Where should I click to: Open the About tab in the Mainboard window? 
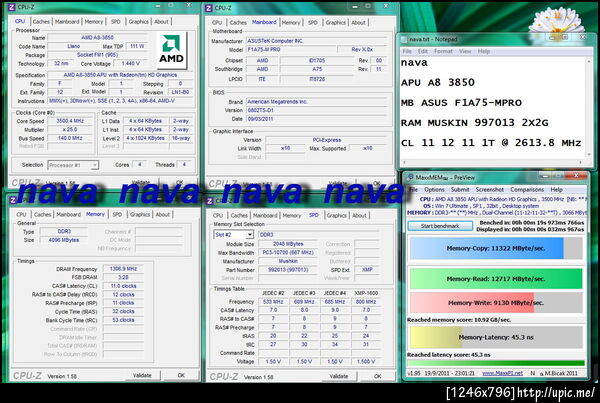[358, 23]
